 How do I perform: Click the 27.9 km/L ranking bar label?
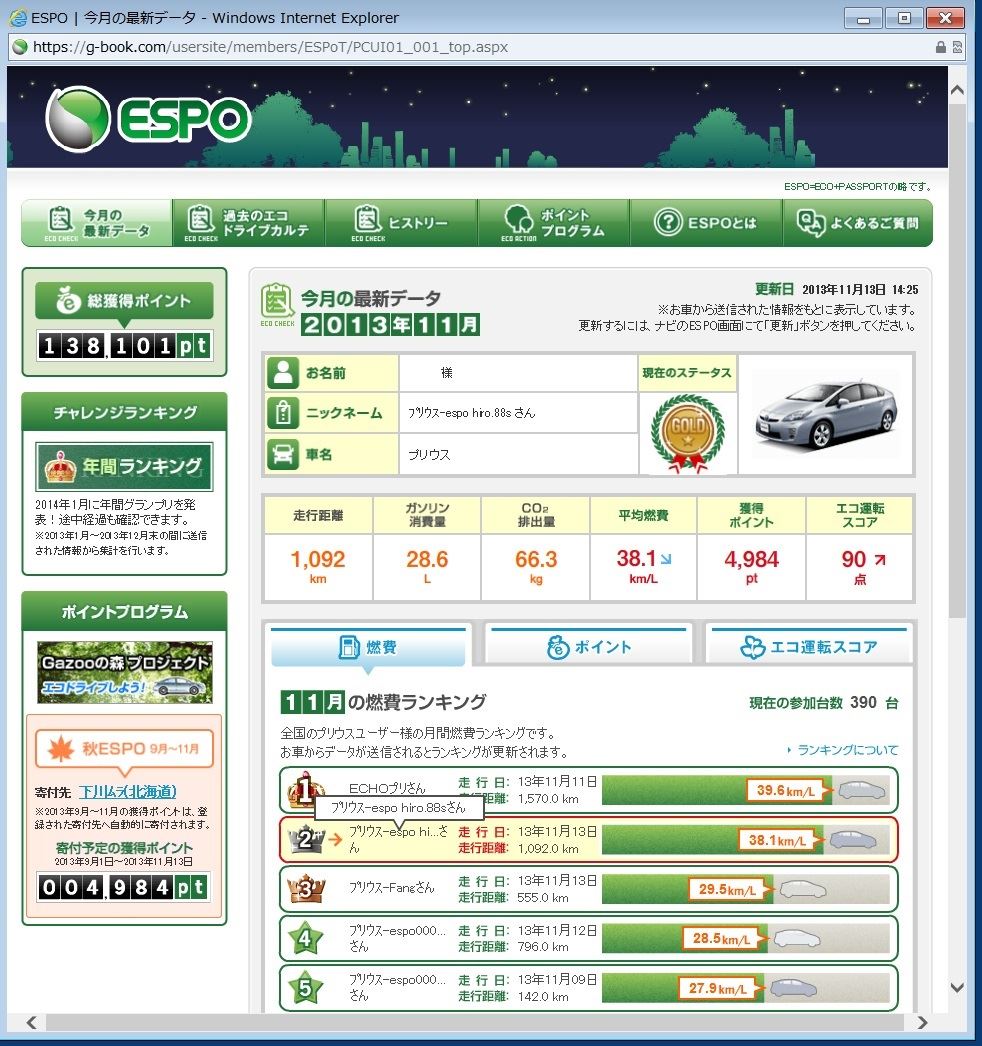718,988
